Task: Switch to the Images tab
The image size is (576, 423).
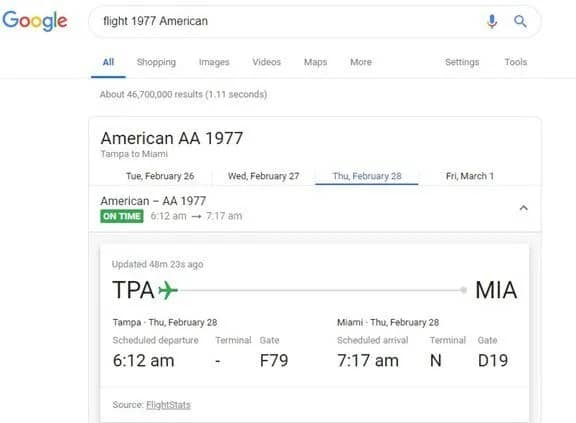Action: pyautogui.click(x=214, y=62)
